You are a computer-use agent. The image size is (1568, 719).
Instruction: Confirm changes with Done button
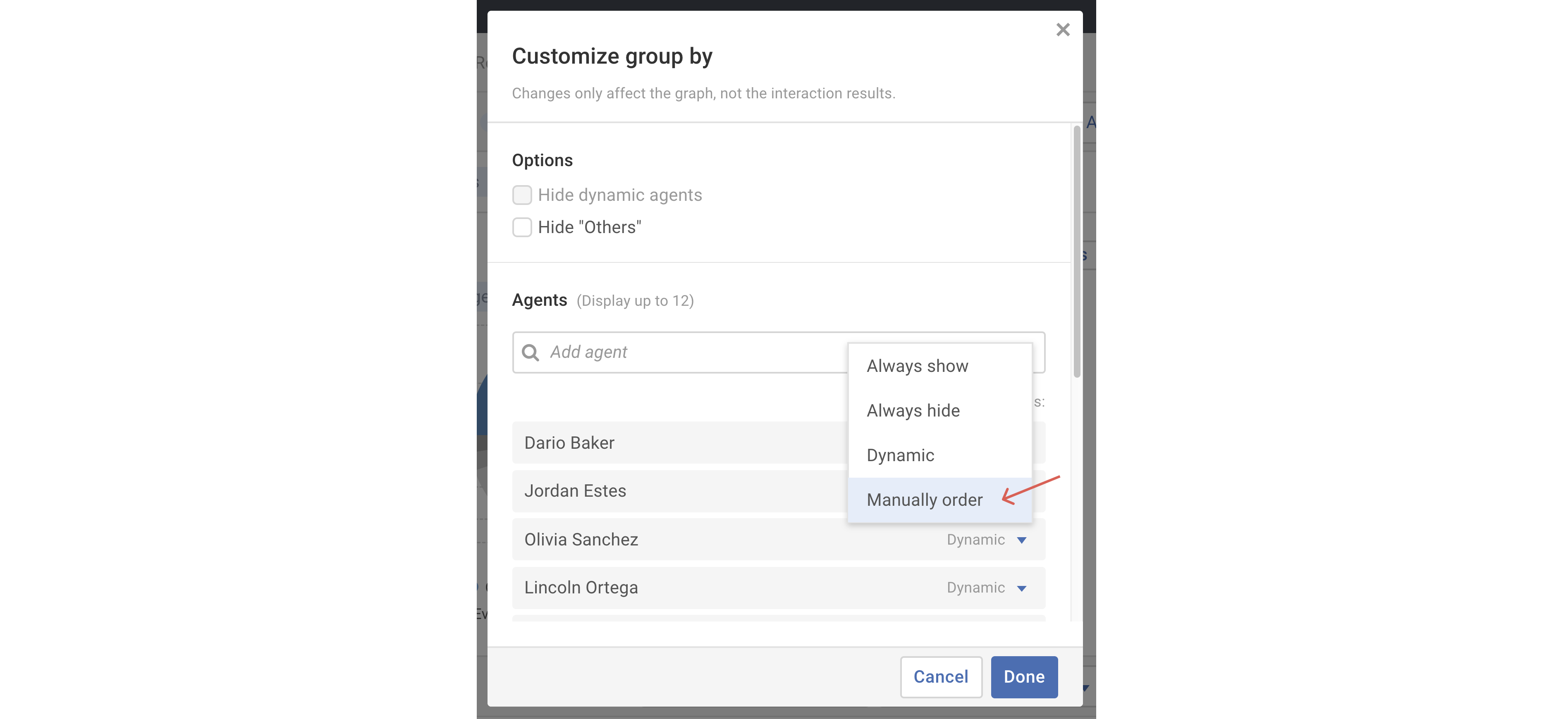(x=1023, y=677)
